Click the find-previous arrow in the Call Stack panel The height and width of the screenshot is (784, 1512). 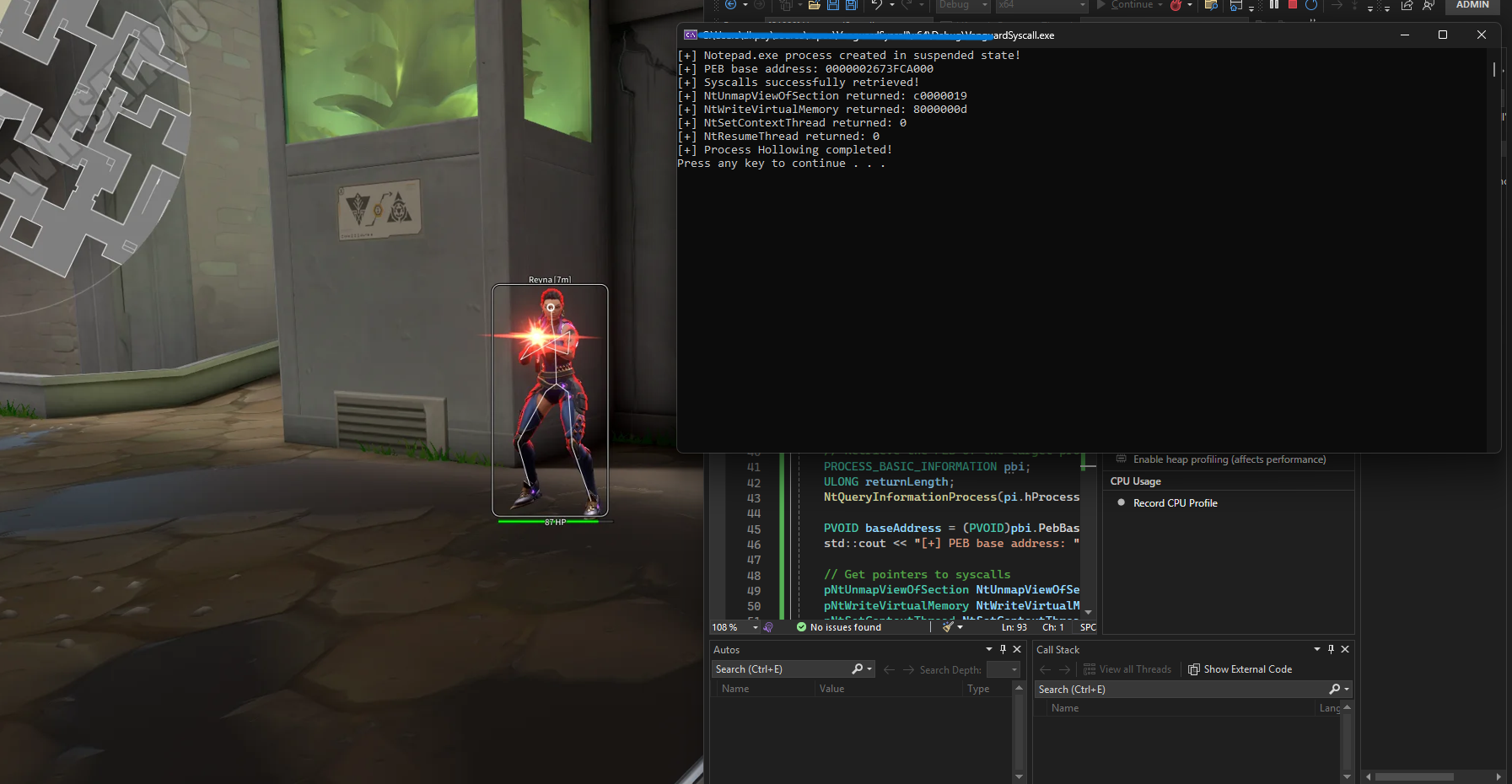1046,669
